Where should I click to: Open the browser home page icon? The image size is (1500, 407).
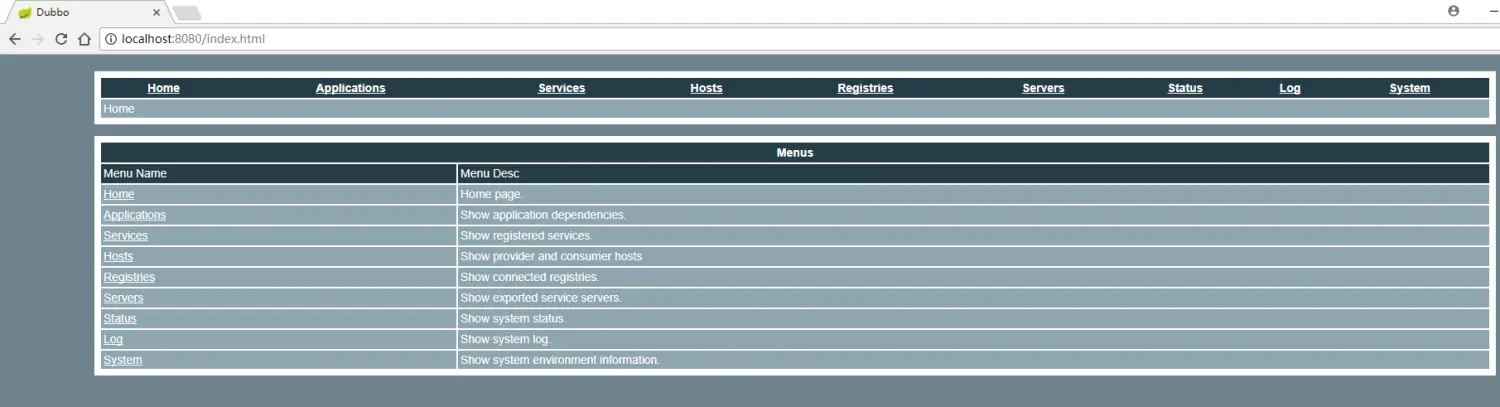[85, 39]
